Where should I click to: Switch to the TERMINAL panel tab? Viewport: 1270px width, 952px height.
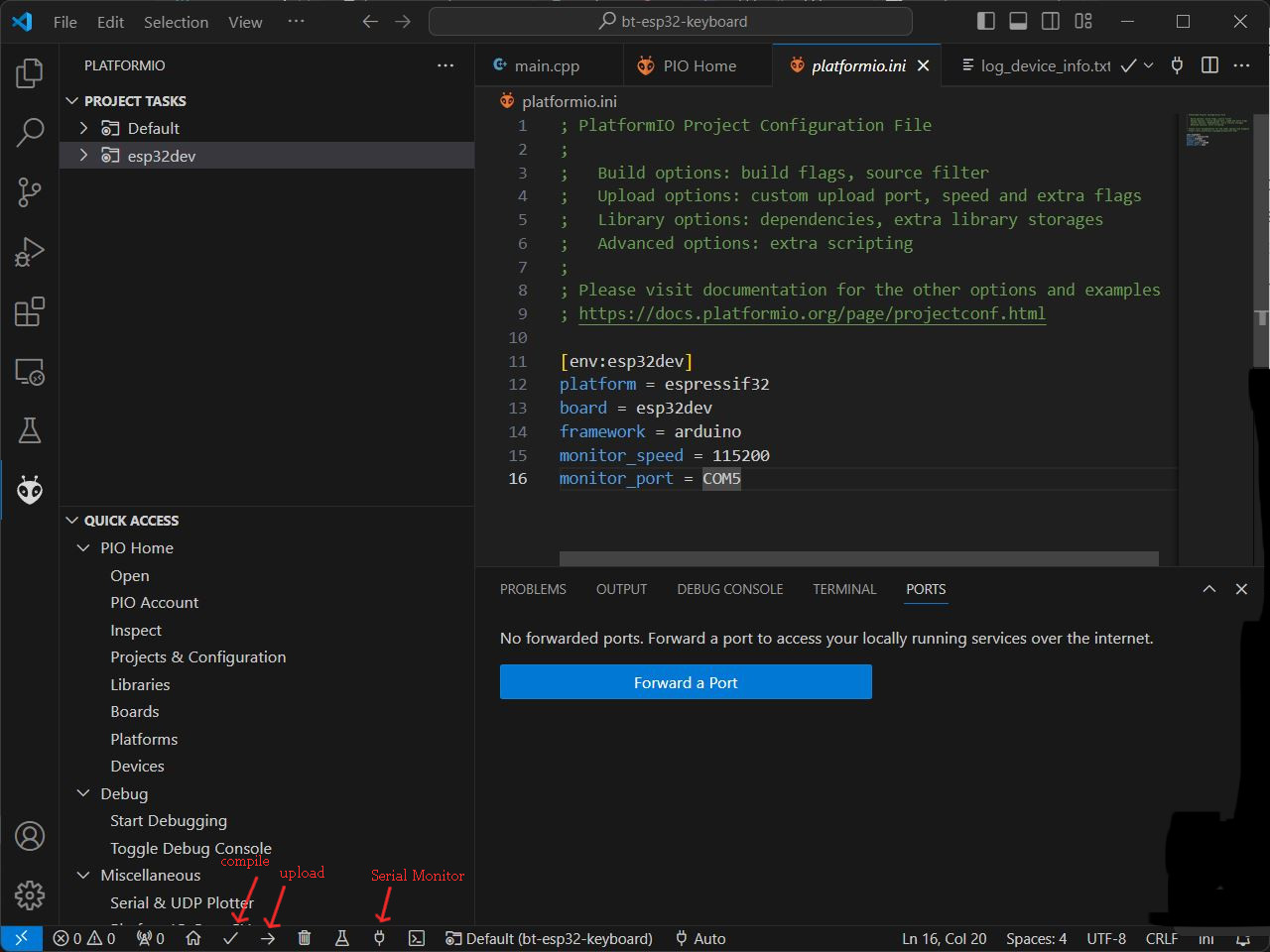coord(844,589)
